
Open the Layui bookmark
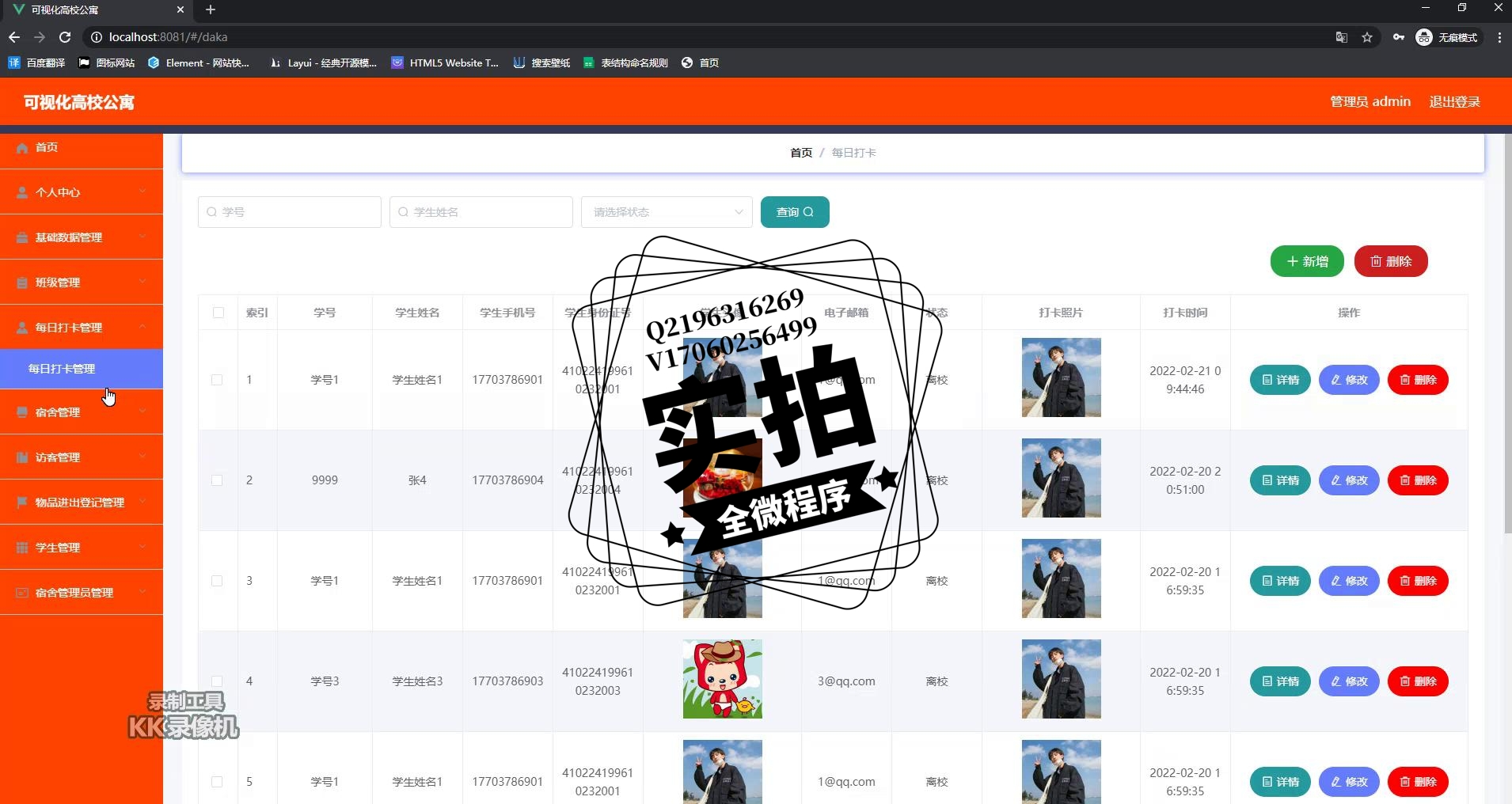(323, 63)
